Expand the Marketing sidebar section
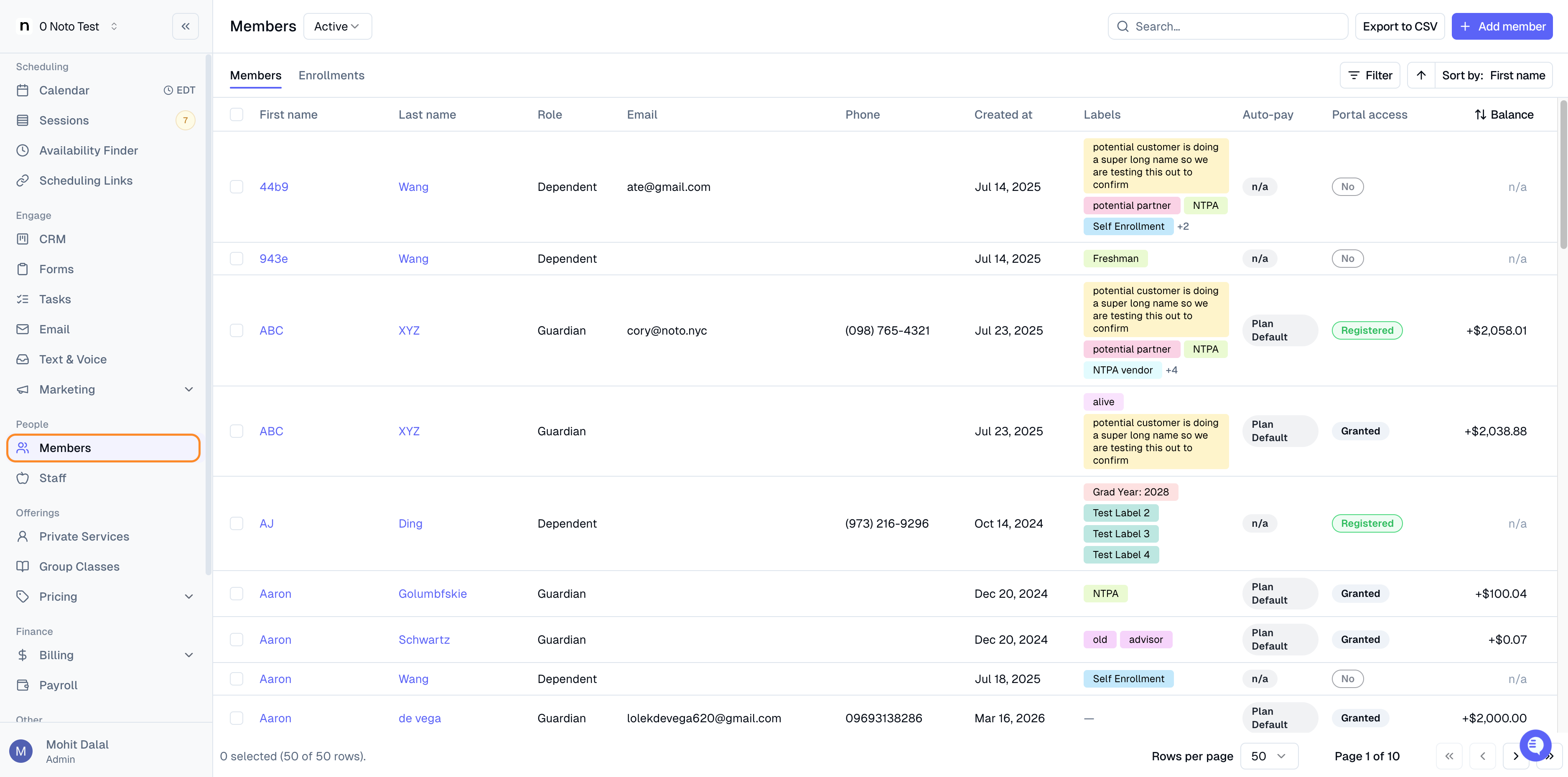The width and height of the screenshot is (1568, 777). pyautogui.click(x=104, y=389)
